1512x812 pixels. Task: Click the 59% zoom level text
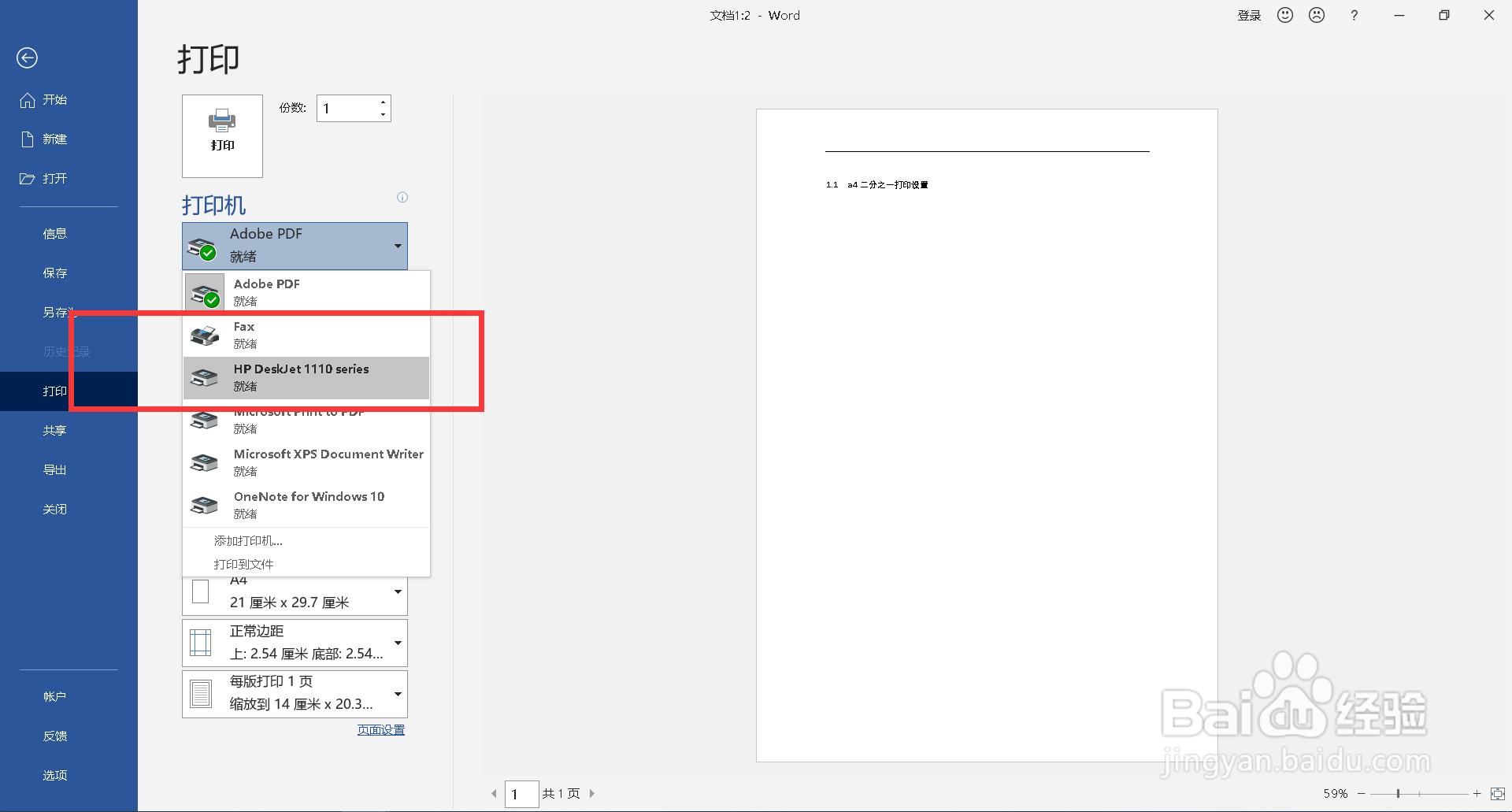(x=1336, y=794)
